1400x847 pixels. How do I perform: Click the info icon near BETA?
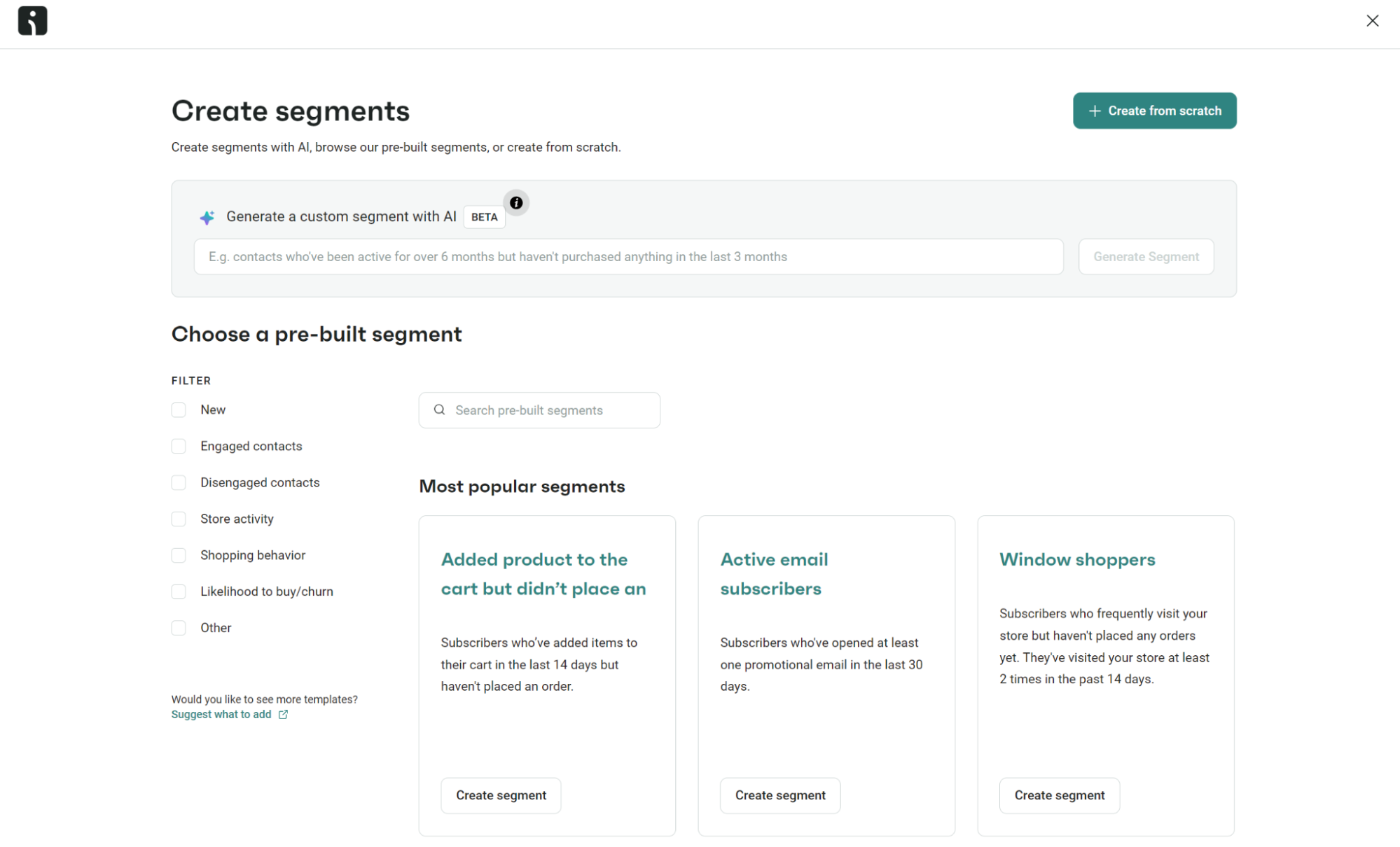516,203
